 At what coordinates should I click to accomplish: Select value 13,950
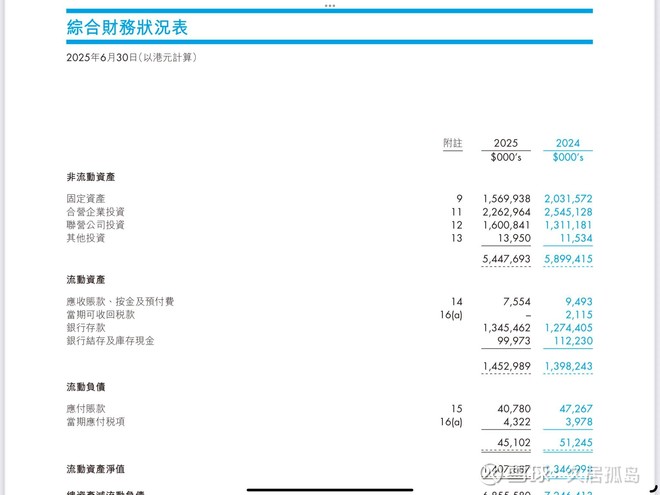514,238
